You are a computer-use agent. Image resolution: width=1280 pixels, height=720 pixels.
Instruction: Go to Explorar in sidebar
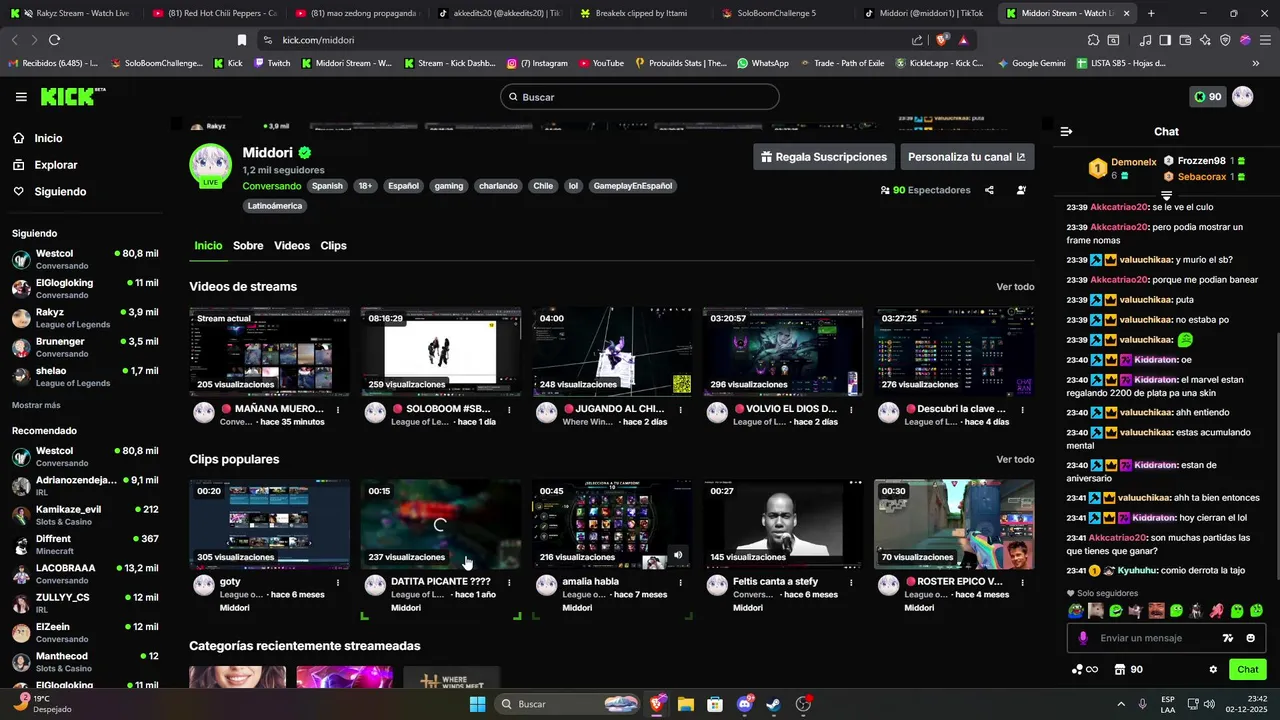tap(45, 165)
